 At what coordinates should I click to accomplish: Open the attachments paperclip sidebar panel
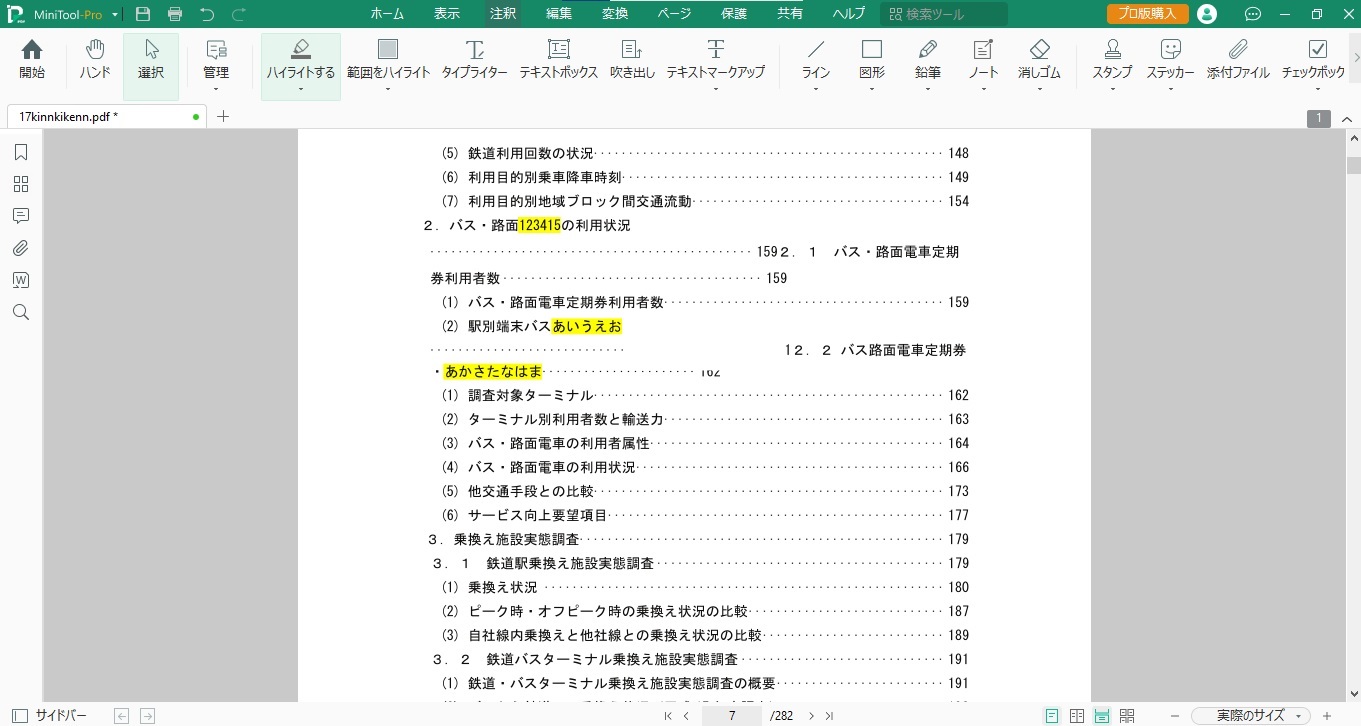pyautogui.click(x=20, y=248)
